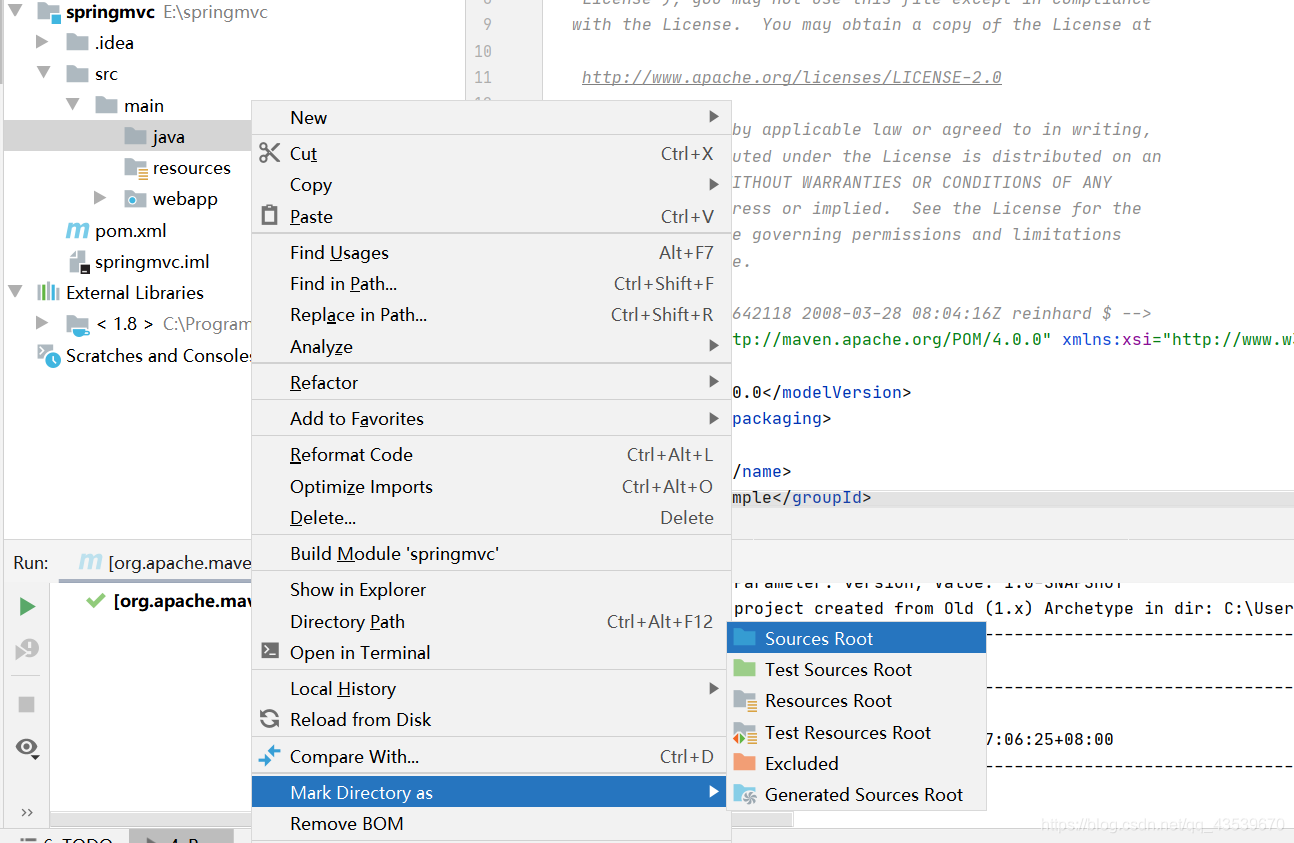Click the Reload from Disk icon
The image size is (1294, 843).
click(x=269, y=719)
